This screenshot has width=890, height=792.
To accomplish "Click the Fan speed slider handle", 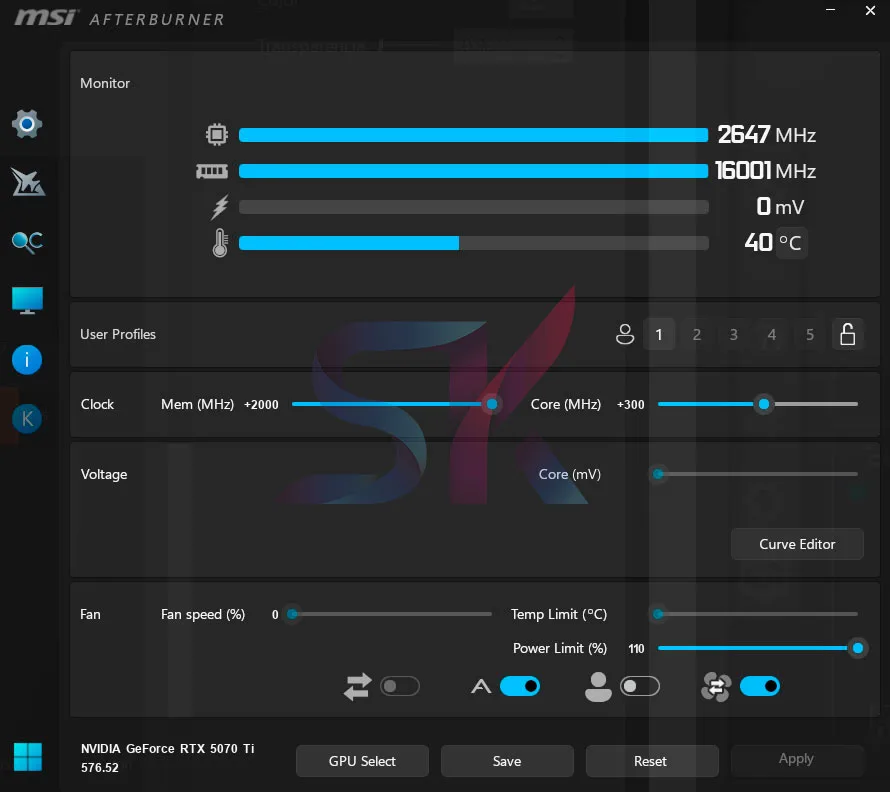I will 292,614.
